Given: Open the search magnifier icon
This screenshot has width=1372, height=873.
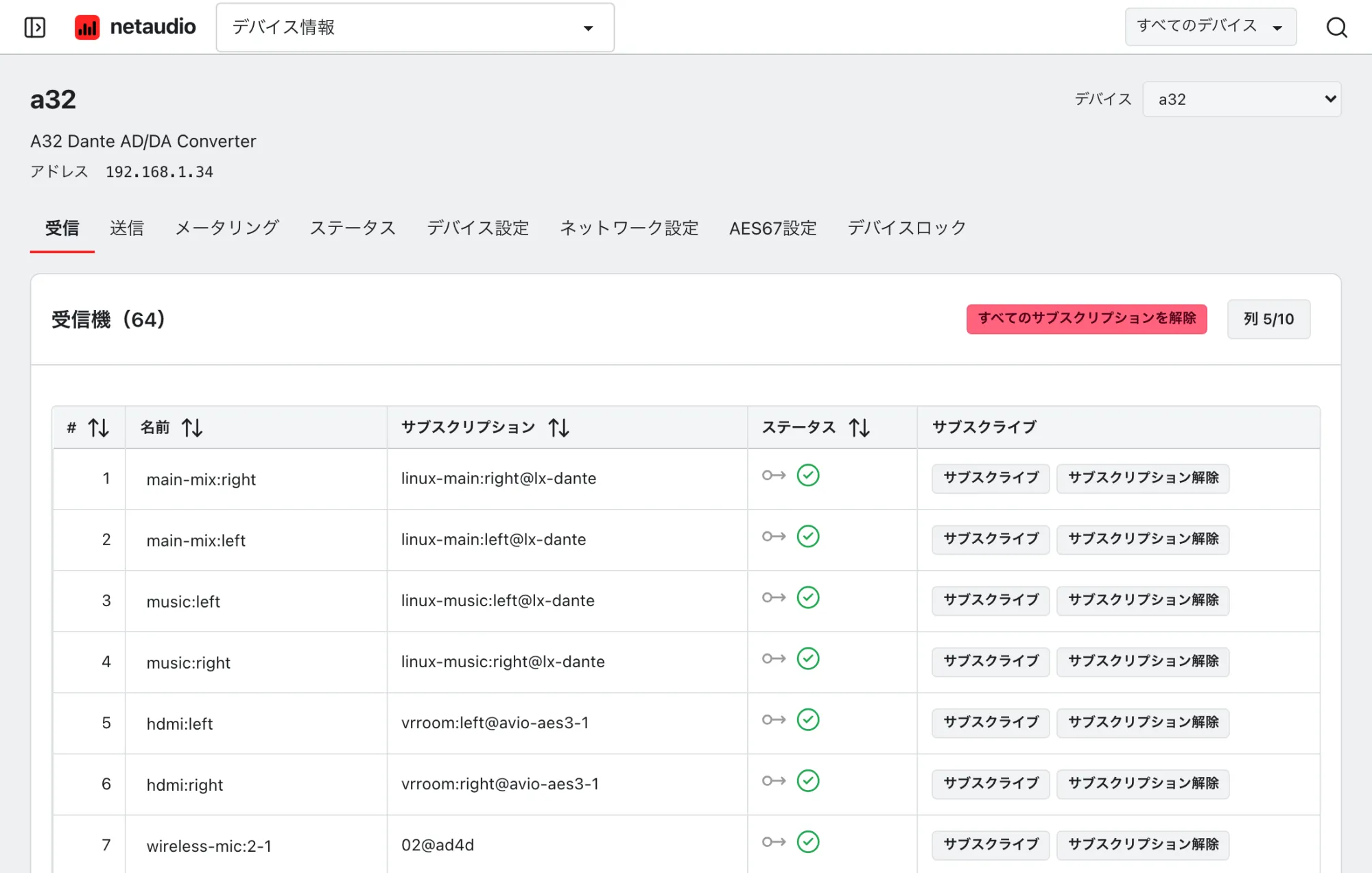Looking at the screenshot, I should click(x=1336, y=27).
